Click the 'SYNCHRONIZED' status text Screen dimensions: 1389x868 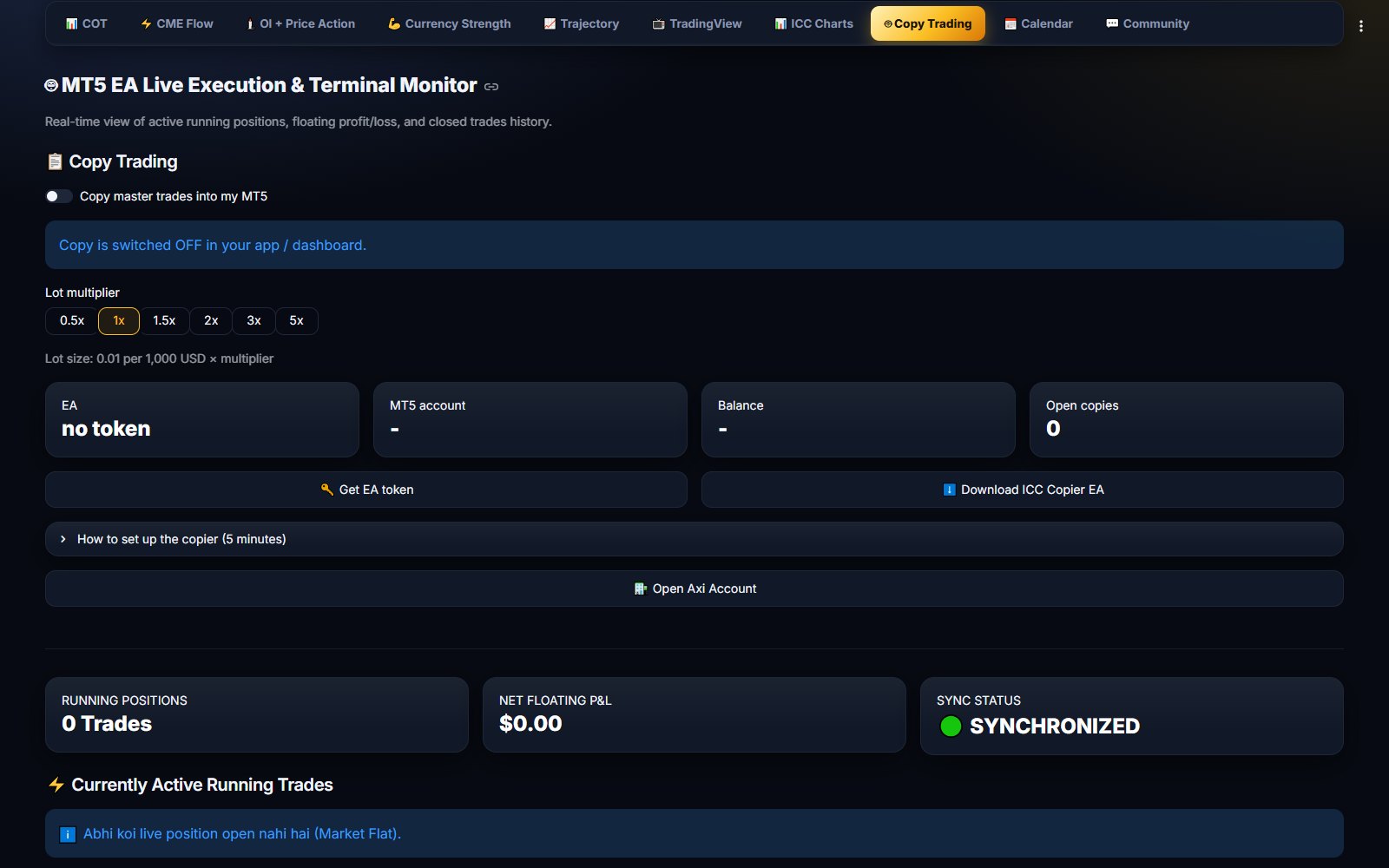[1055, 726]
